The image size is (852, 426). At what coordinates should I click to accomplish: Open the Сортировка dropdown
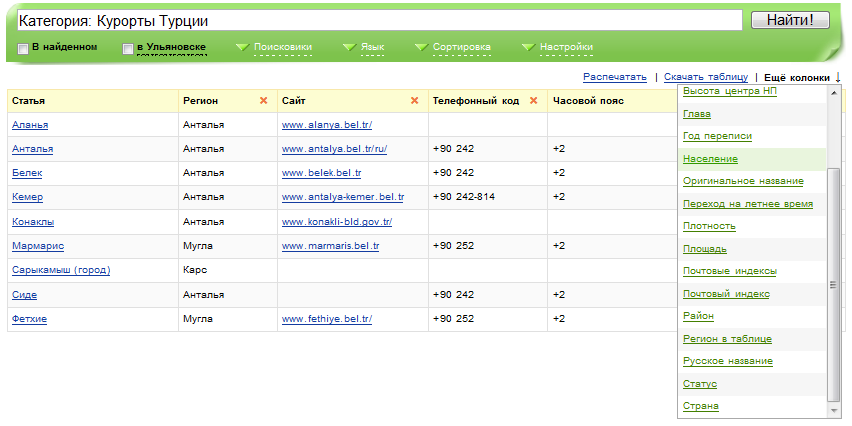click(x=461, y=47)
